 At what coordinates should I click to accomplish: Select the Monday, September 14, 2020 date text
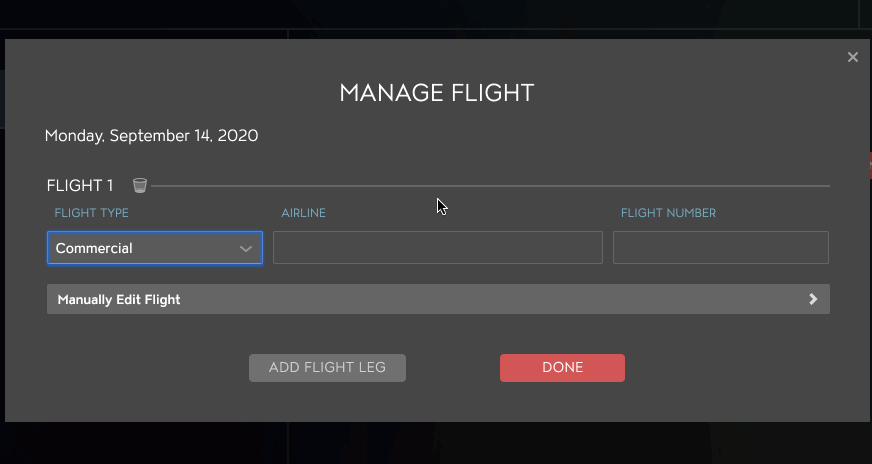[x=151, y=136]
